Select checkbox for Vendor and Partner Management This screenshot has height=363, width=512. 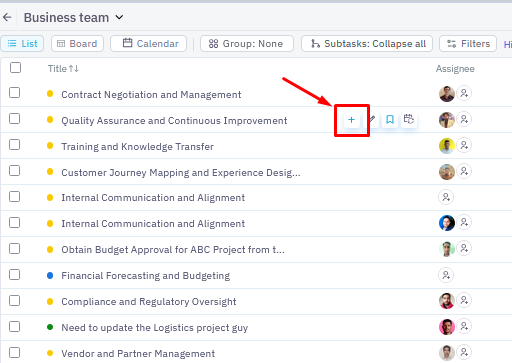pos(14,352)
